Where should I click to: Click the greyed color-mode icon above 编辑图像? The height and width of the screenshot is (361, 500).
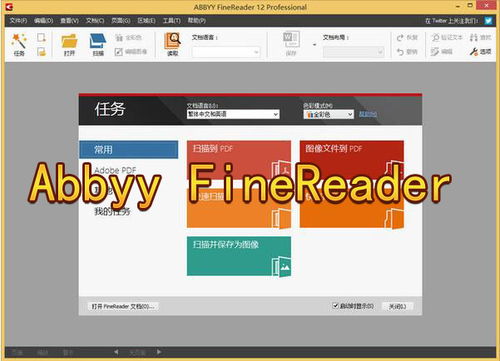[x=119, y=38]
